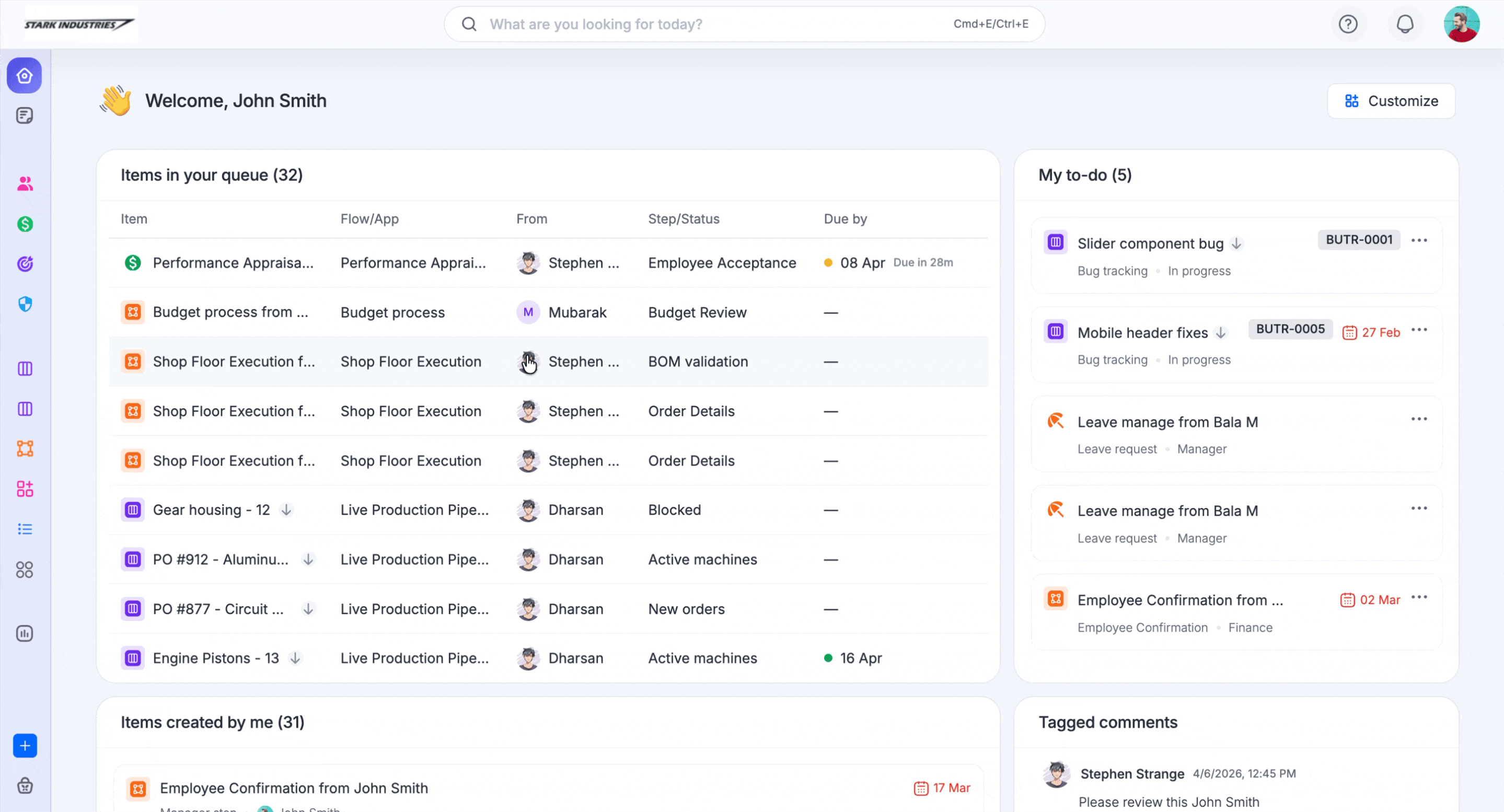
Task: Click the list view sidebar icon
Action: click(x=25, y=529)
